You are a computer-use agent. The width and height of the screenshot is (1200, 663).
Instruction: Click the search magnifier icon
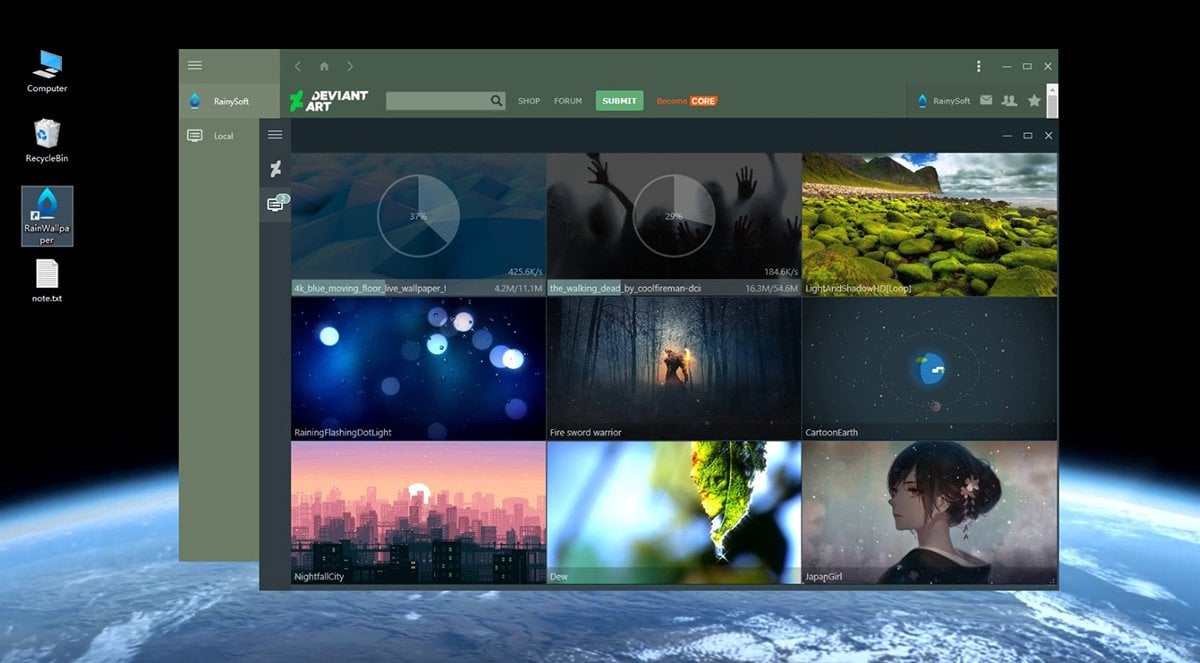point(496,101)
